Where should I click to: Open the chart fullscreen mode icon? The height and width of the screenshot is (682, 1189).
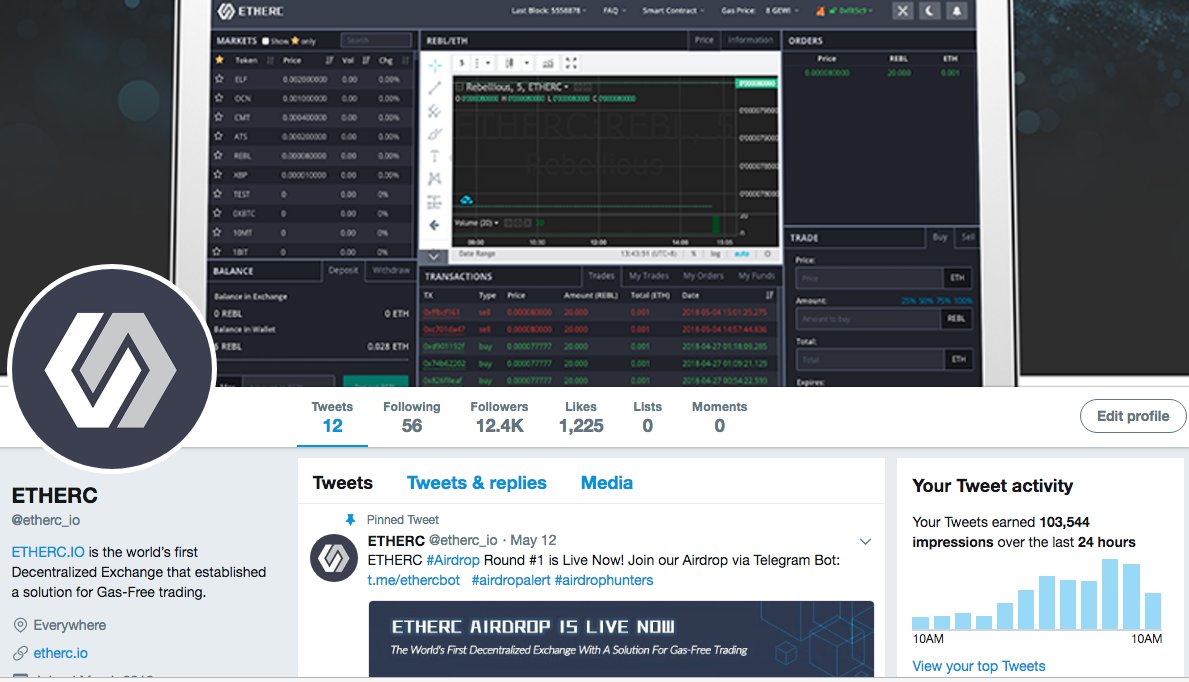pyautogui.click(x=572, y=63)
